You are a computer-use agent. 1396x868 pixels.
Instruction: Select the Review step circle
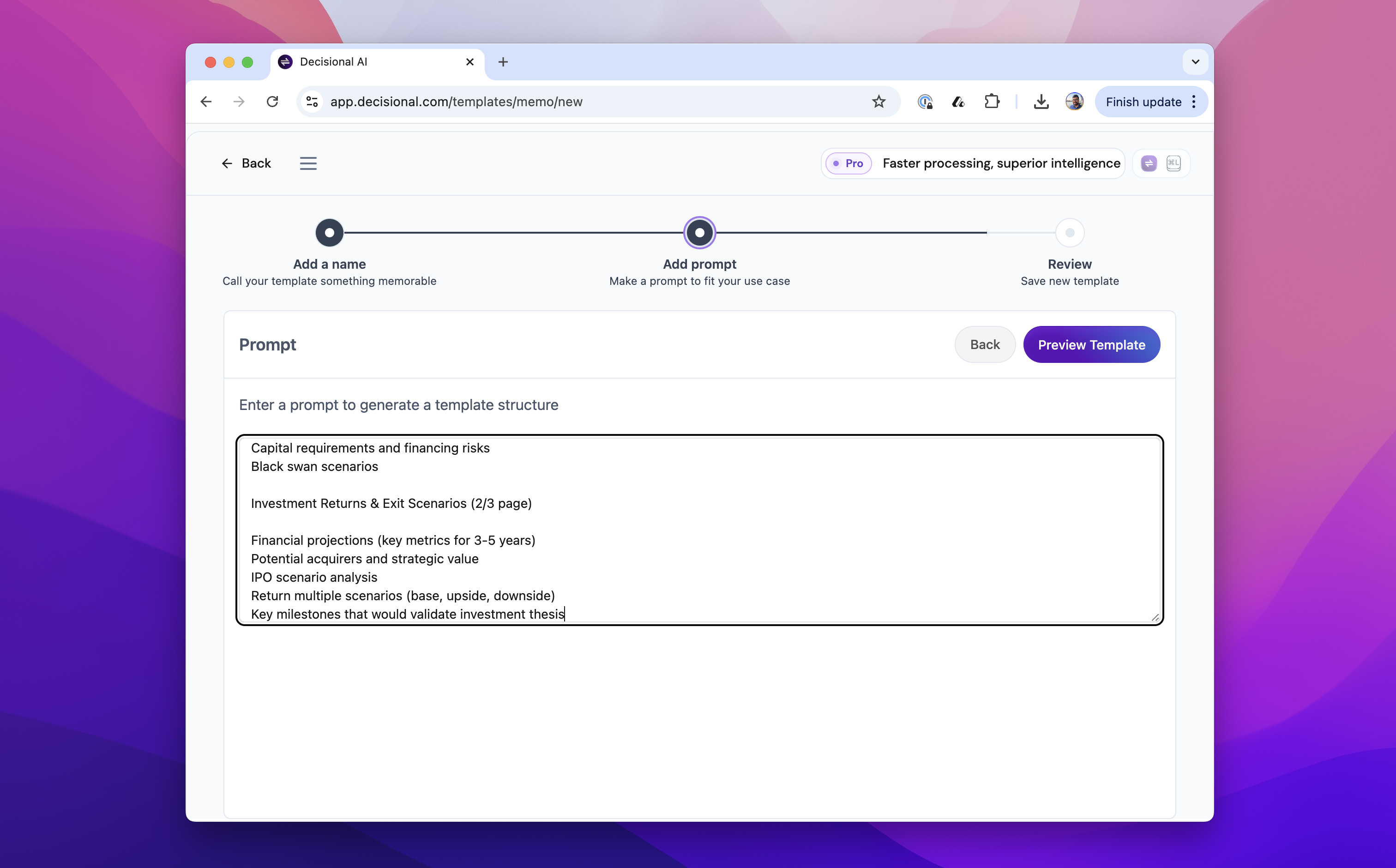coord(1069,233)
